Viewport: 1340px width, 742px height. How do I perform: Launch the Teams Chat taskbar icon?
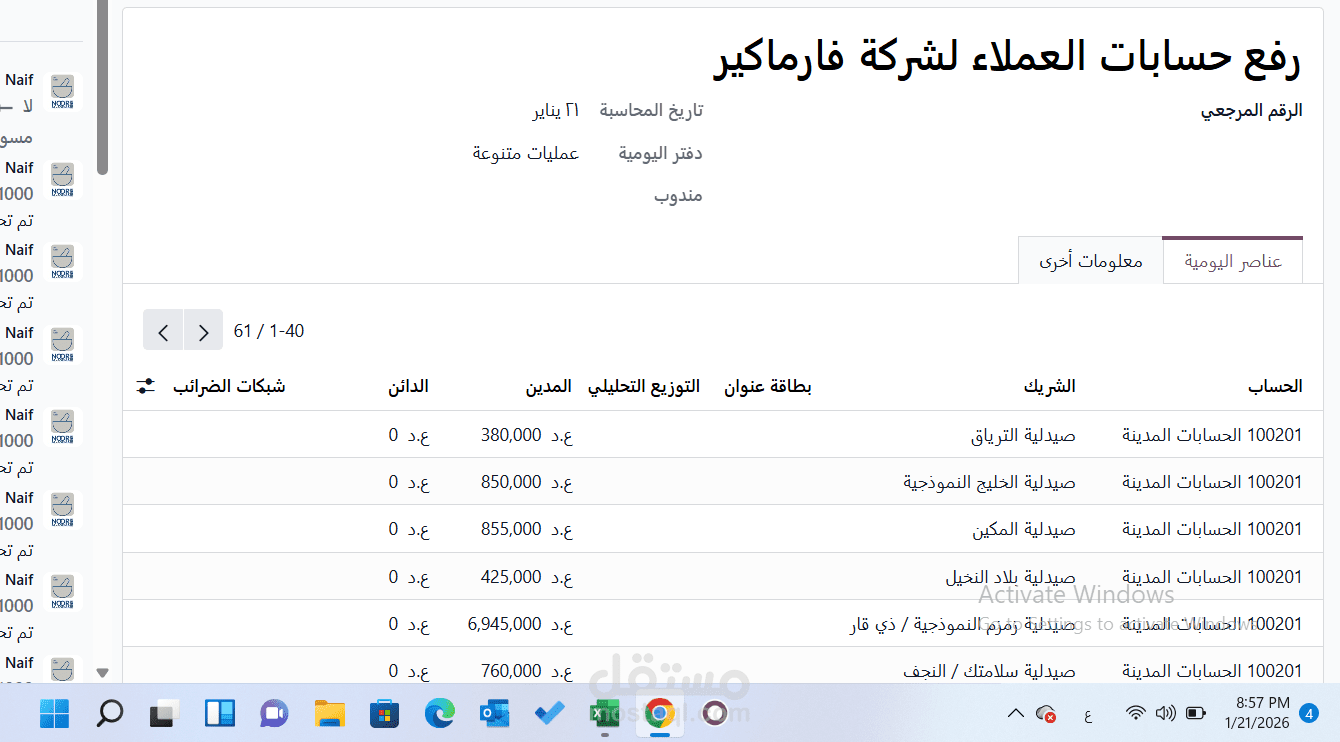click(x=273, y=714)
